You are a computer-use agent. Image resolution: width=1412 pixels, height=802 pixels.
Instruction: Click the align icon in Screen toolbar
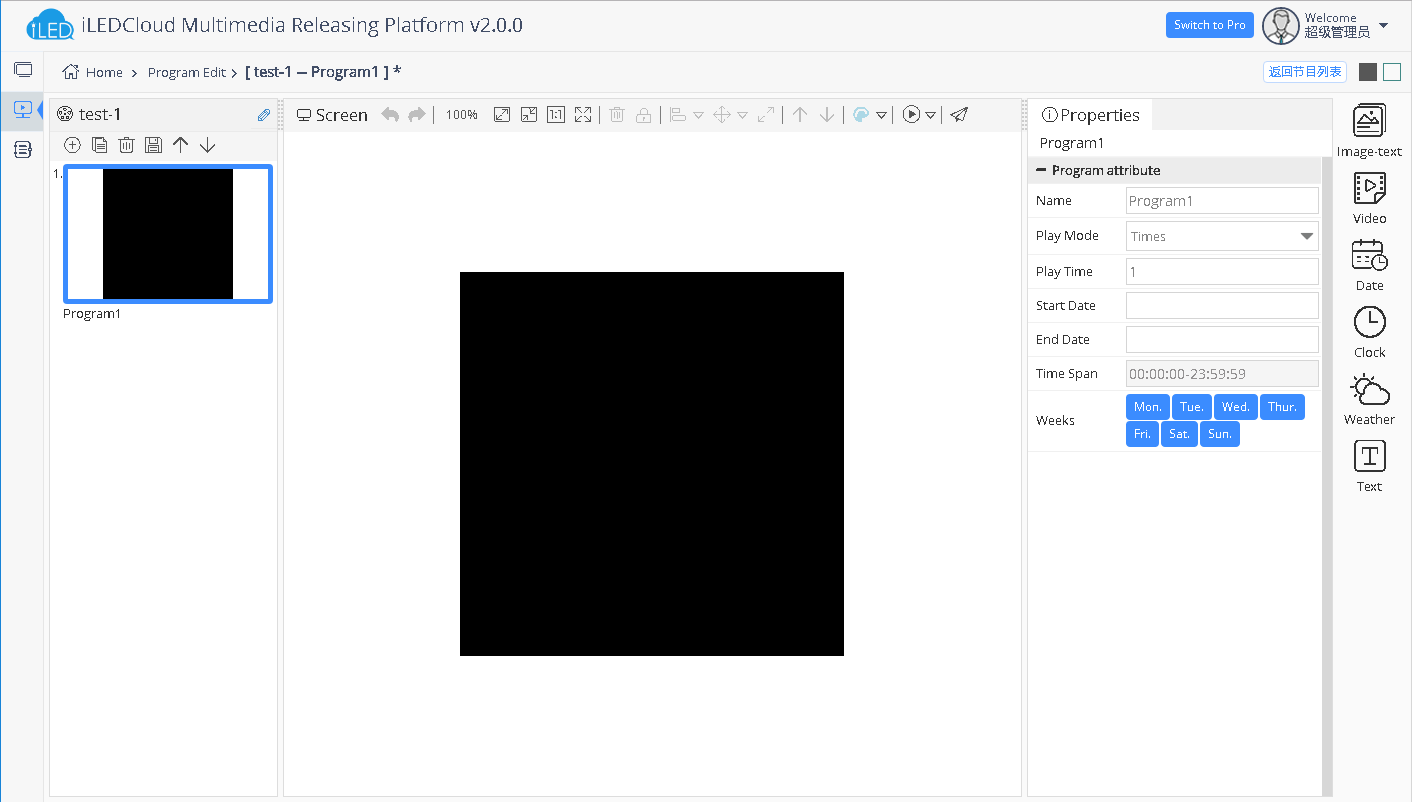click(678, 115)
